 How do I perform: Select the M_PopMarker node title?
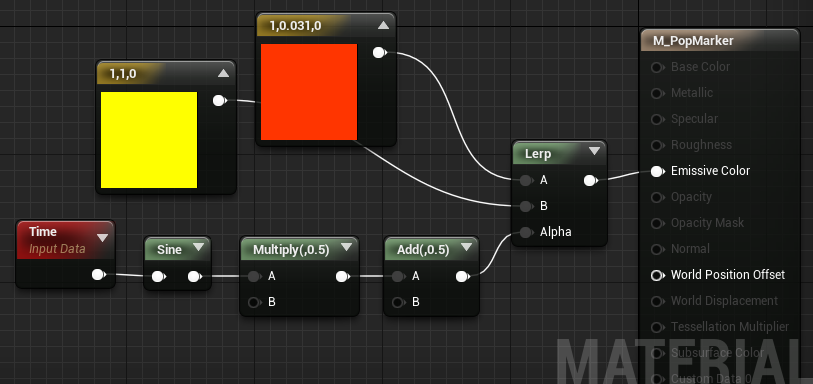pyautogui.click(x=693, y=41)
